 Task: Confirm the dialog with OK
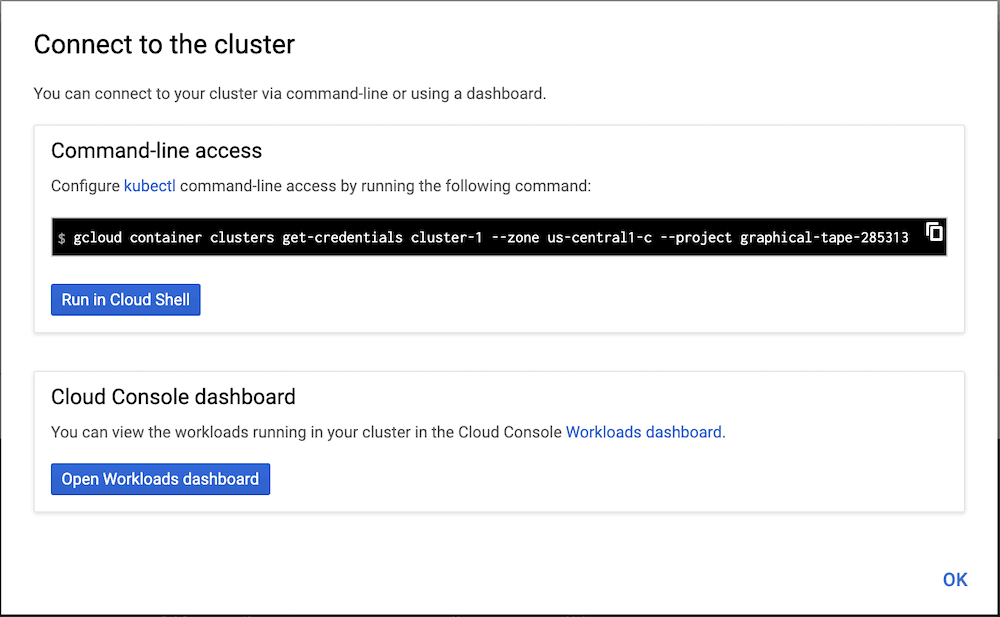tap(955, 579)
